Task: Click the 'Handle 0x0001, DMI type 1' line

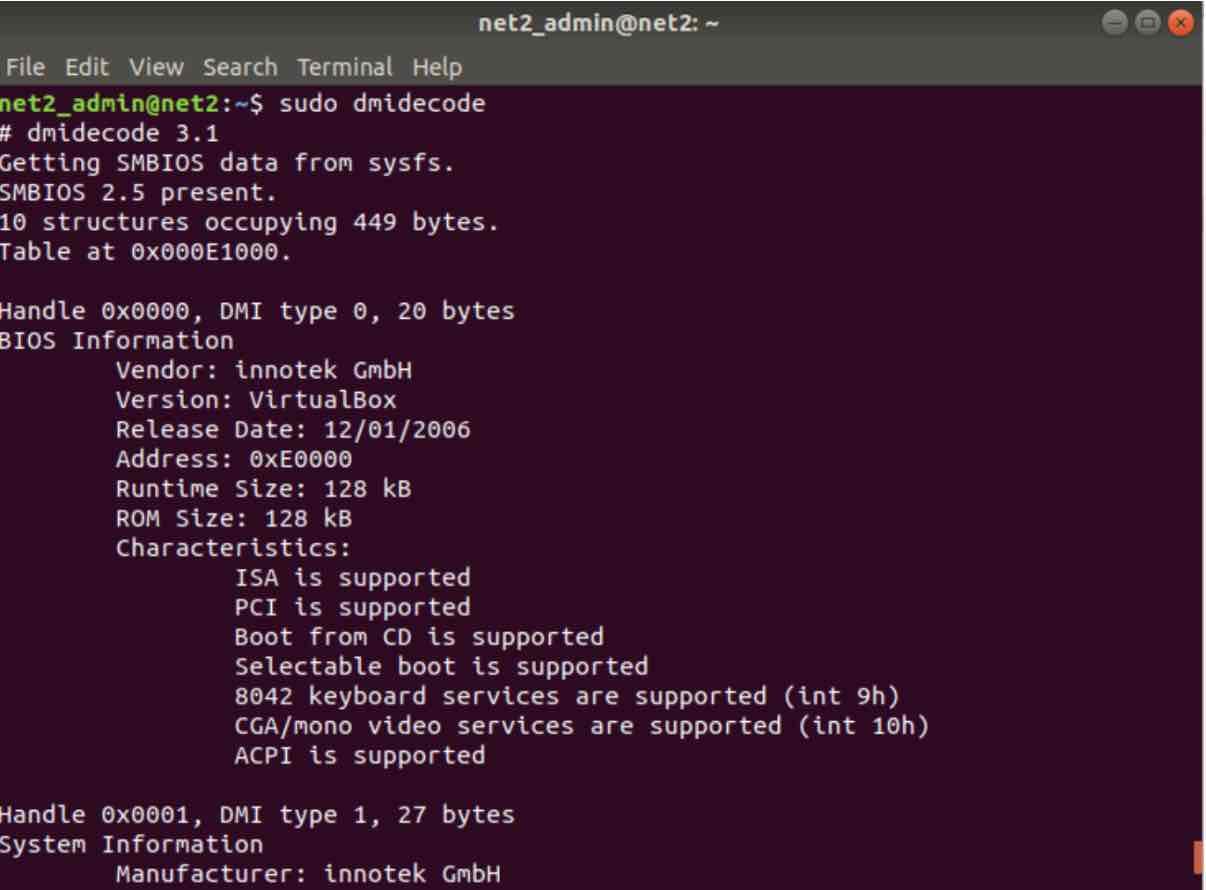Action: click(x=257, y=815)
